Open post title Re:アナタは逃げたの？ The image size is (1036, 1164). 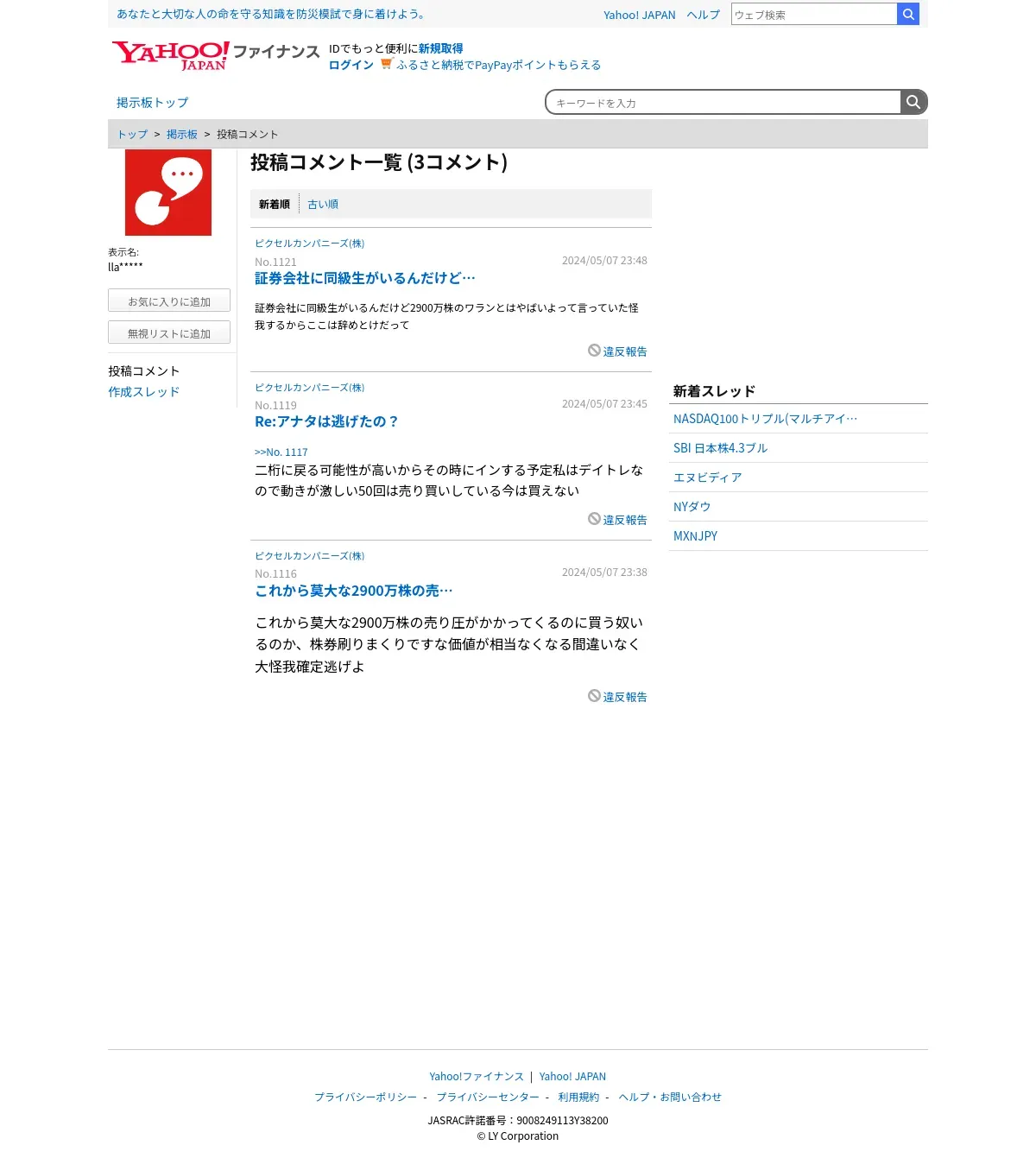point(326,421)
